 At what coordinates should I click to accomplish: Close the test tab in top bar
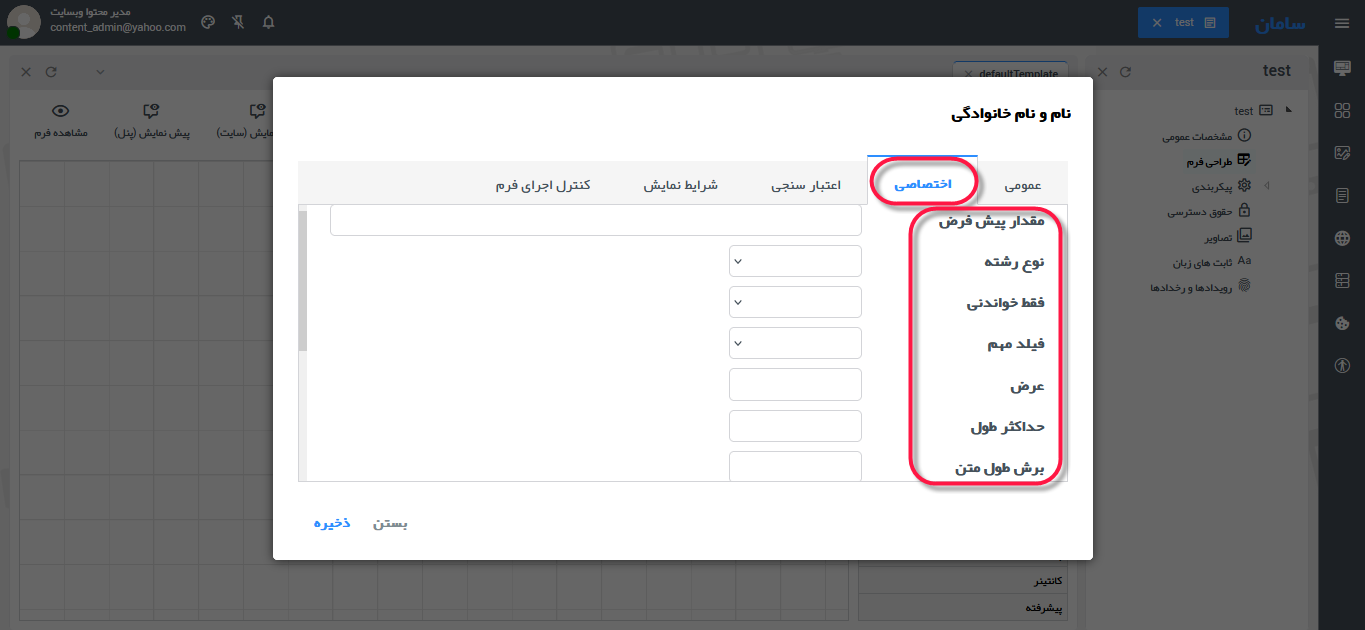coord(1157,22)
